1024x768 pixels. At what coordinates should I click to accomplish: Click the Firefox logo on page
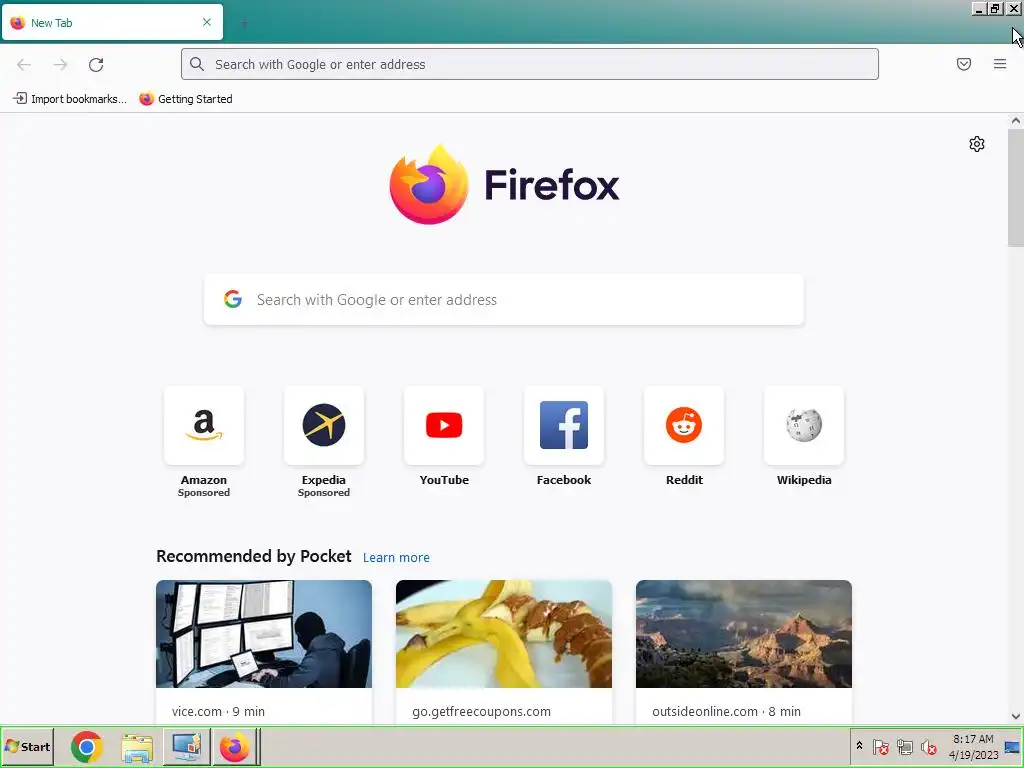point(504,185)
